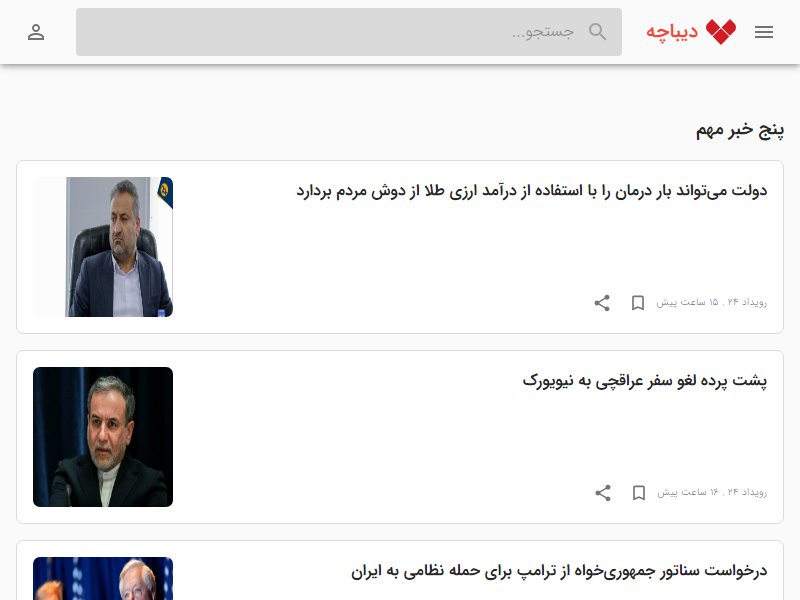The image size is (800, 600).
Task: Click the first news card body
Action: pos(400,247)
